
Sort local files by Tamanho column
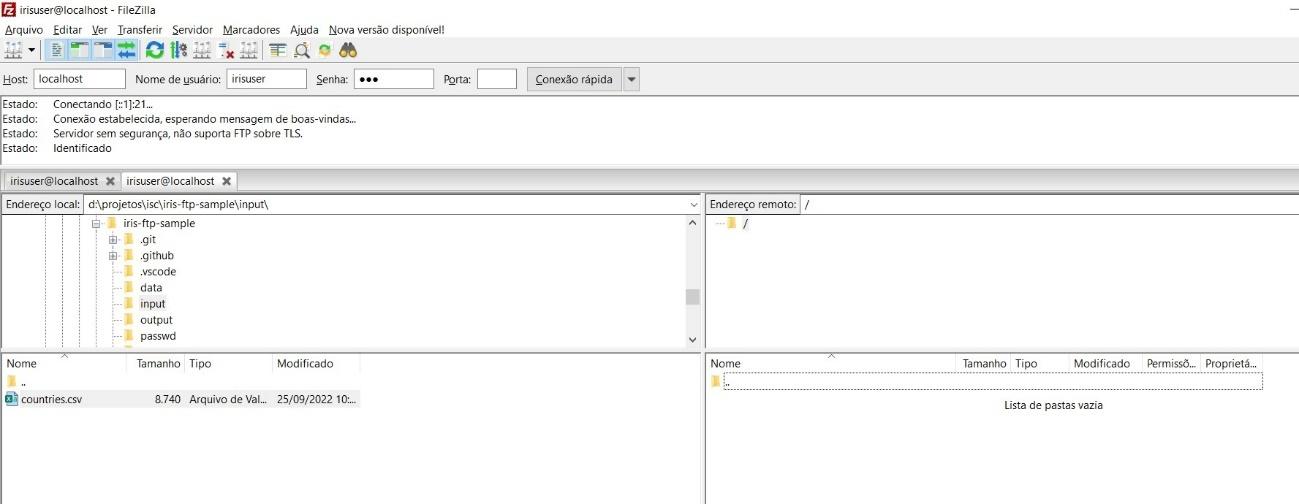tap(155, 364)
